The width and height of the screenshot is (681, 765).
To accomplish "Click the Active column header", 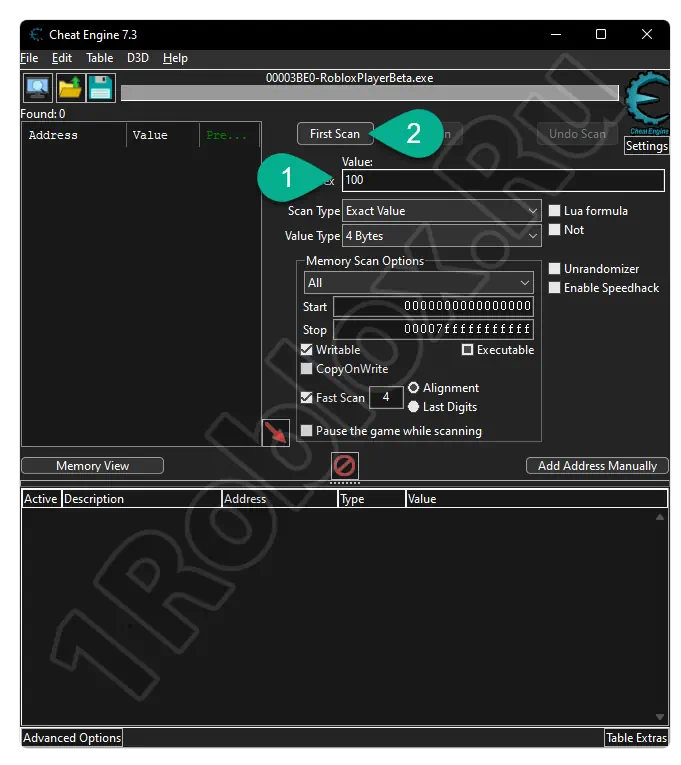I will 41,499.
